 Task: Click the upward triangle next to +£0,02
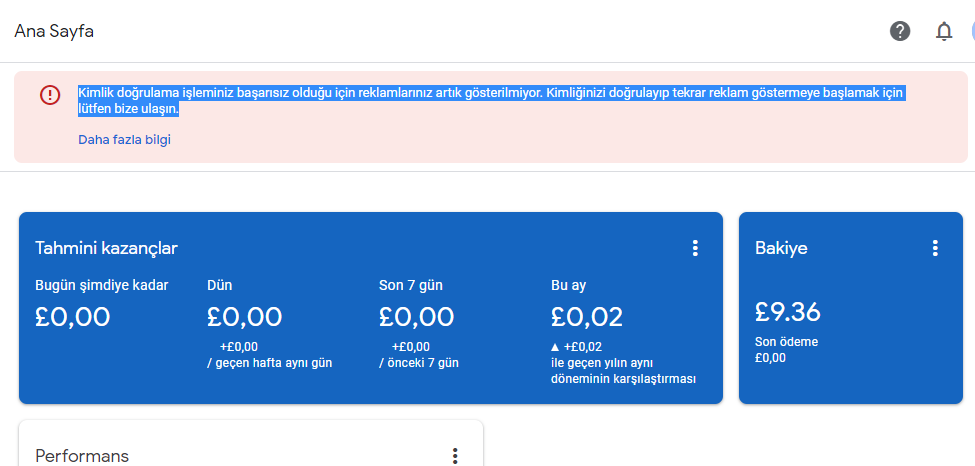[555, 347]
